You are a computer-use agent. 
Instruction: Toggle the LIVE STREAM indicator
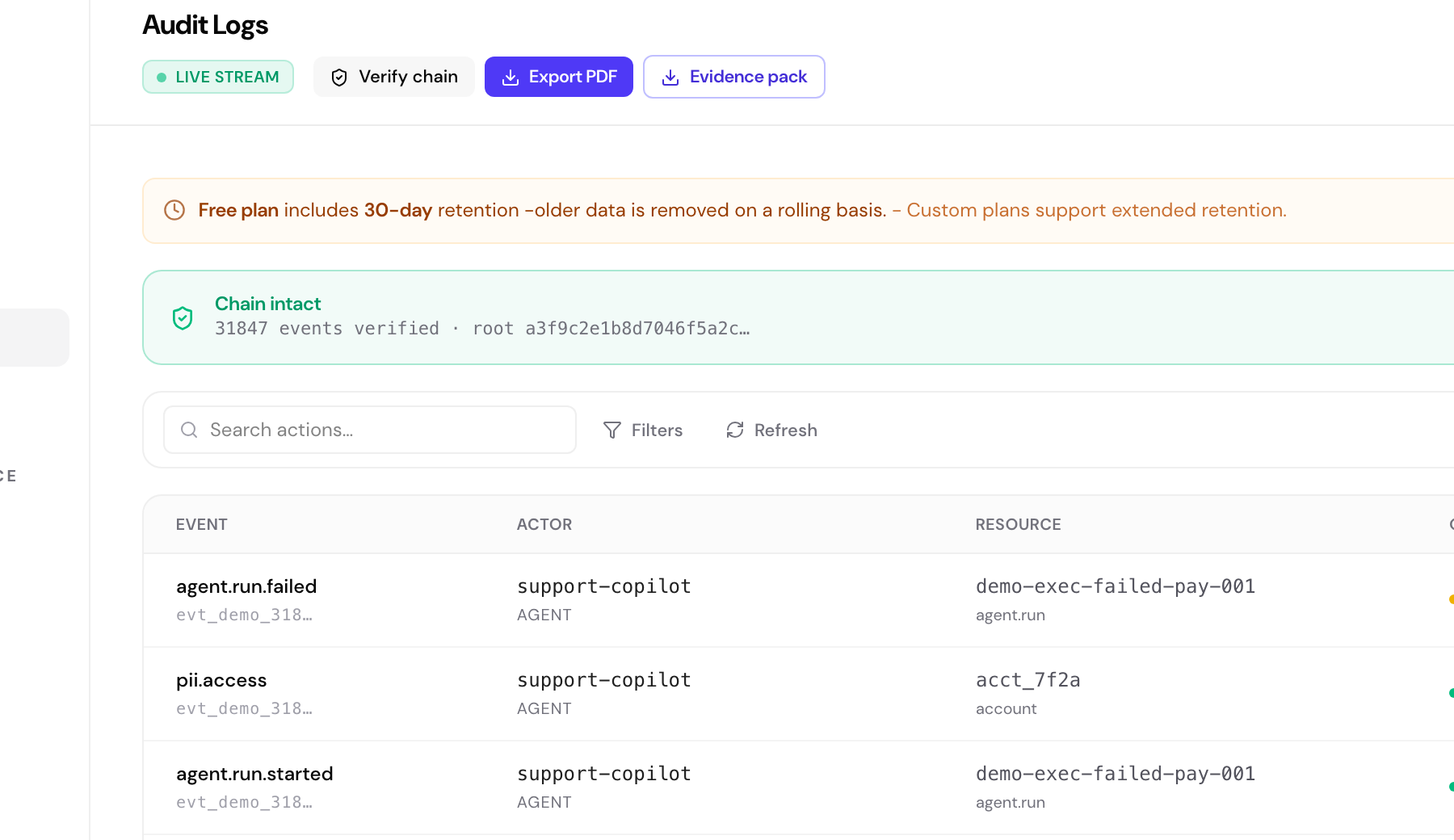218,77
